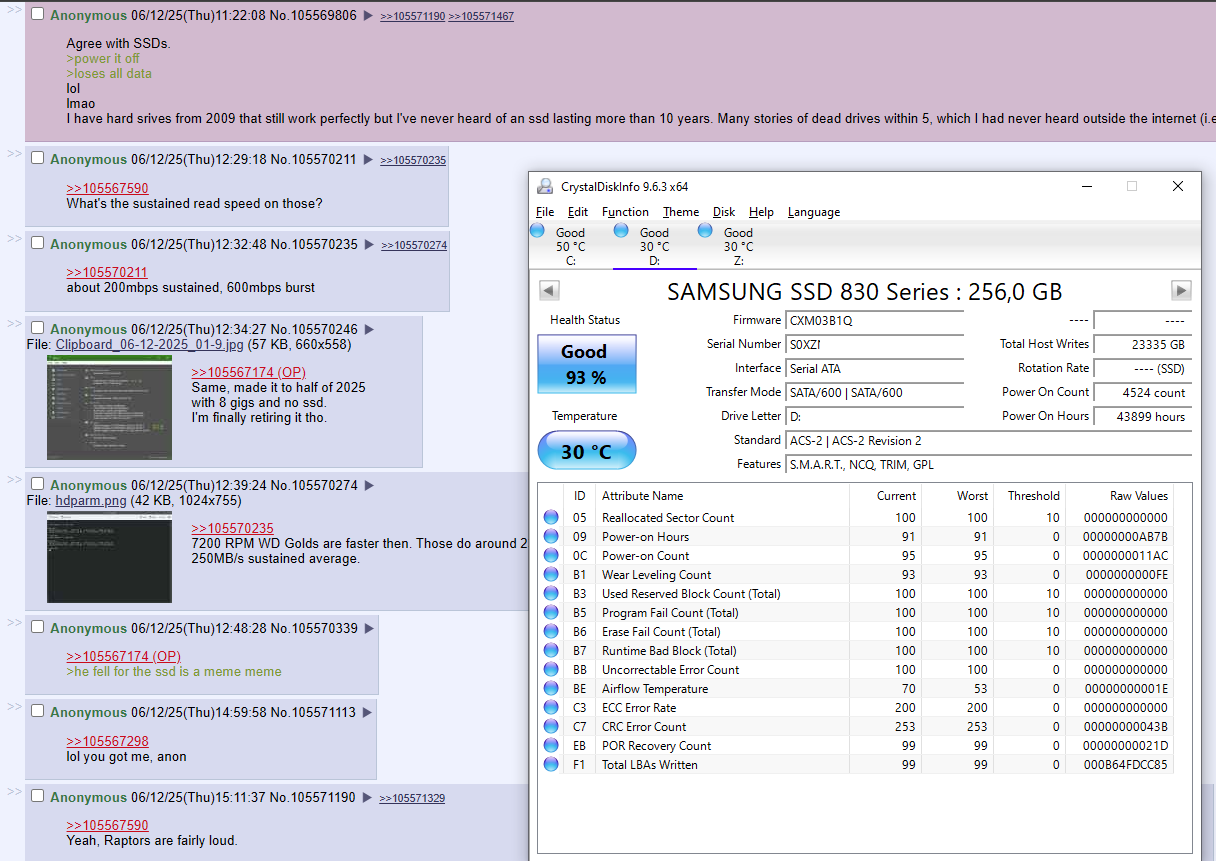Select the Total LBAs Written status orb
This screenshot has height=861, width=1216.
tap(551, 765)
